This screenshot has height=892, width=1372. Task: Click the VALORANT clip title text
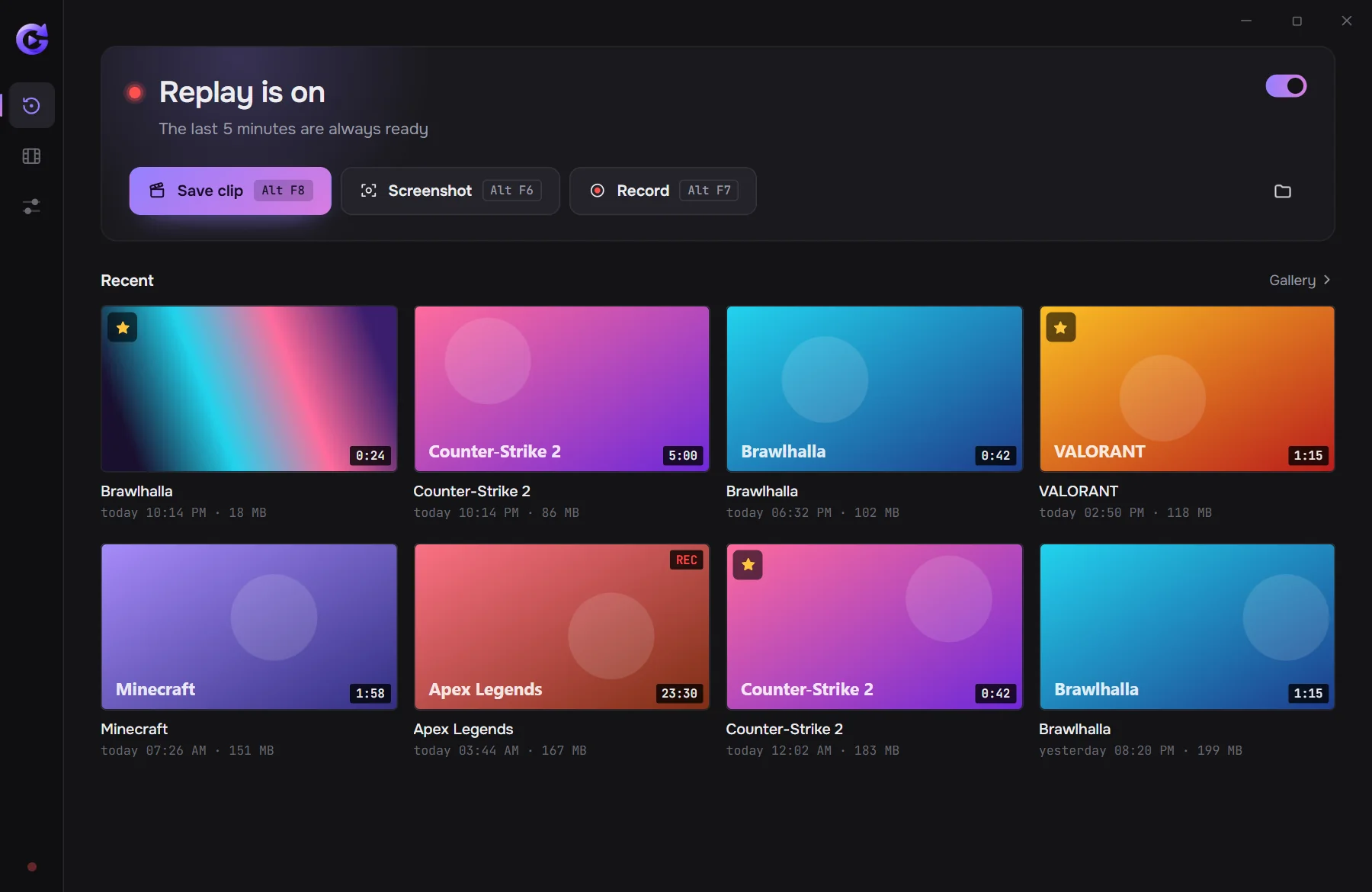(1079, 492)
